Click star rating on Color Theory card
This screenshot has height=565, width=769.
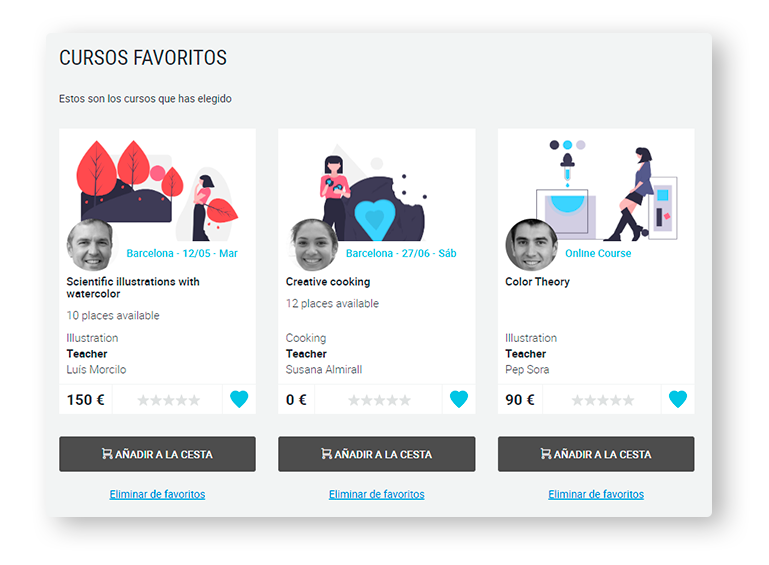tap(603, 400)
